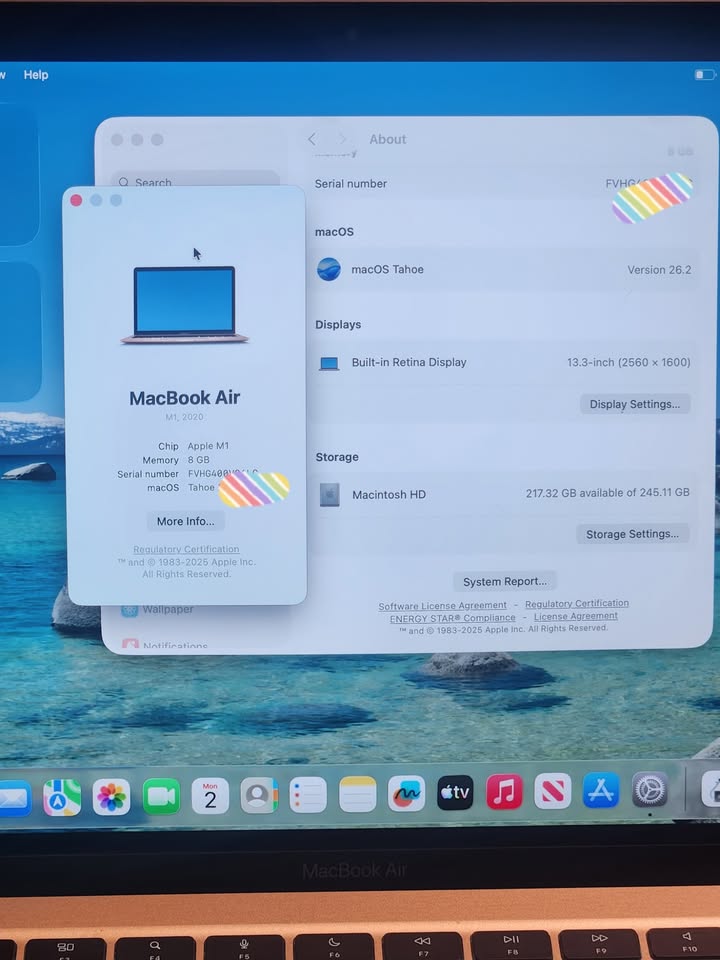Open the Notes app in Dock
Screen dimensions: 720x960
[358, 794]
